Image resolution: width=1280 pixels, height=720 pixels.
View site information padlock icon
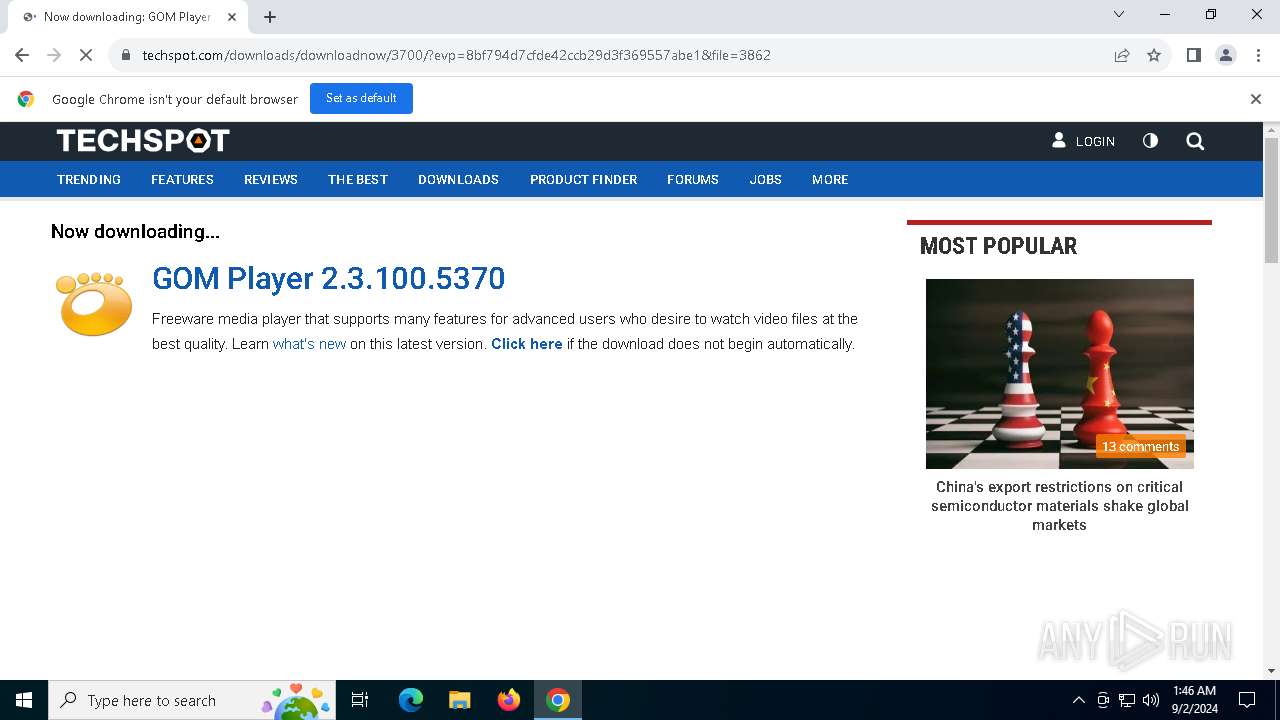click(126, 55)
